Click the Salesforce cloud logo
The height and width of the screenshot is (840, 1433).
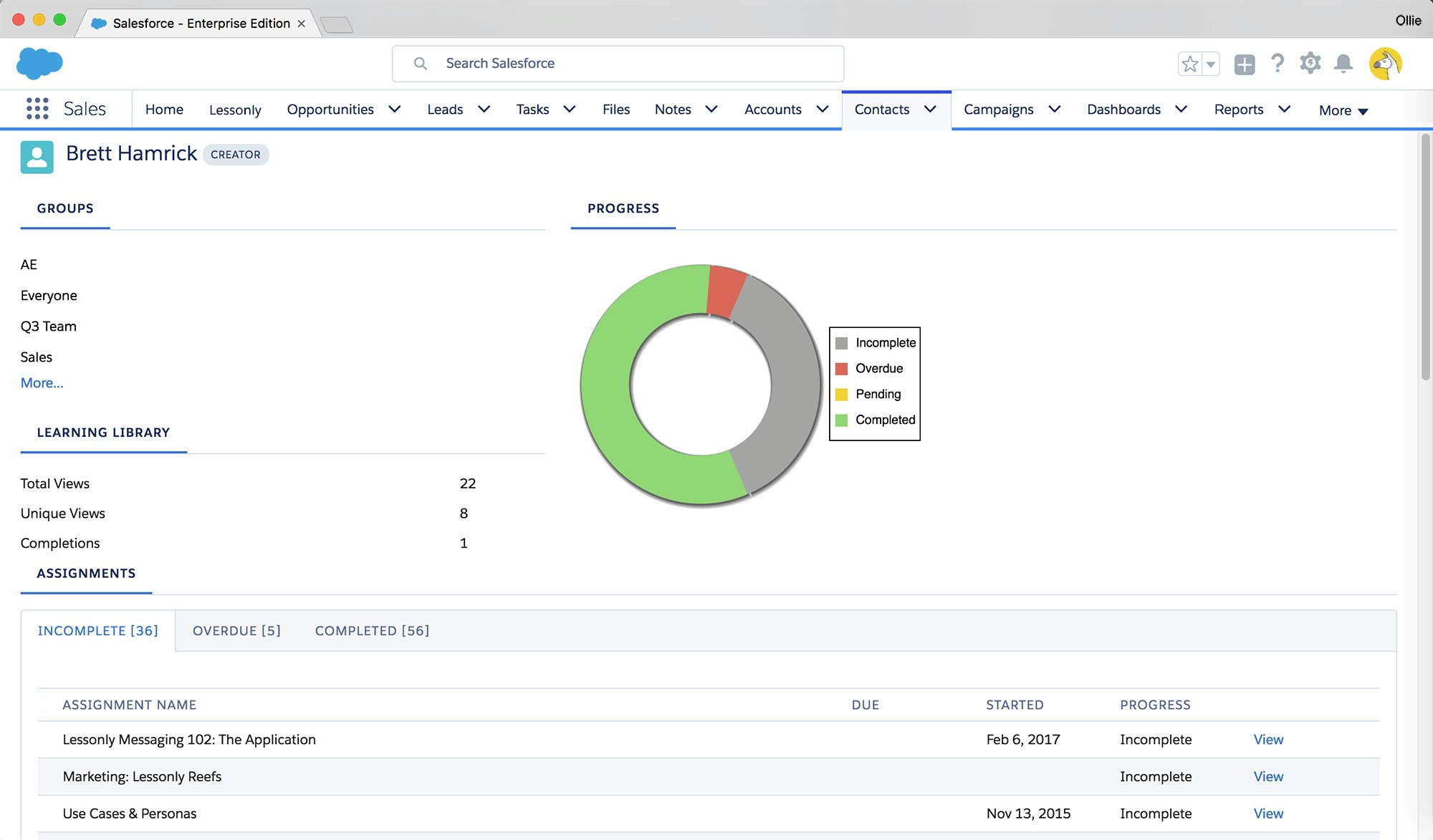pyautogui.click(x=39, y=63)
